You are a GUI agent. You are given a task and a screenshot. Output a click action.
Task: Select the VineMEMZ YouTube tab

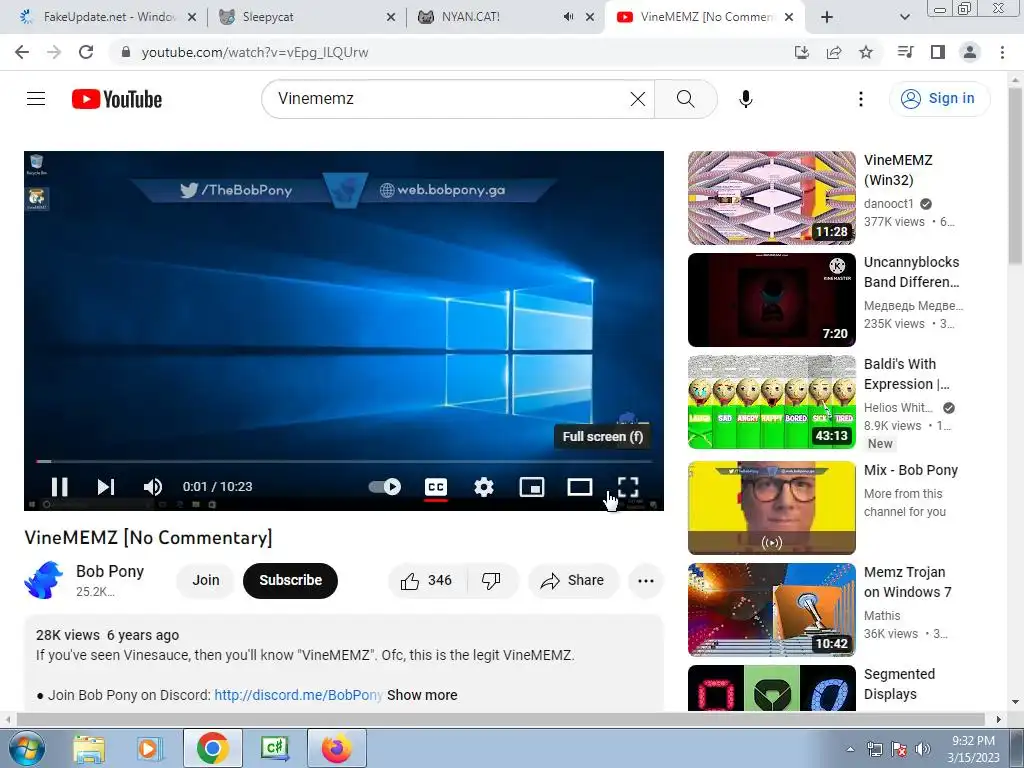[705, 17]
